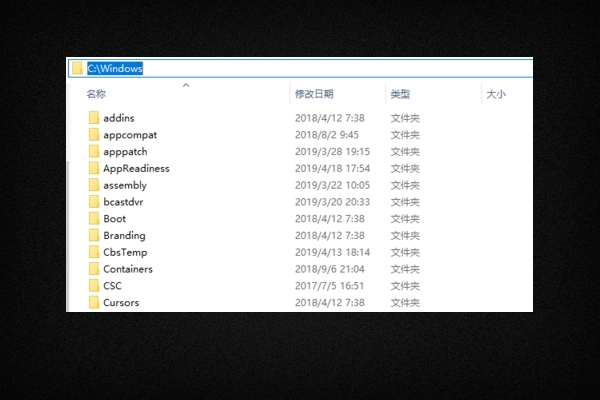Click date 2018/8/2 9:45 of appcompat

[327, 135]
